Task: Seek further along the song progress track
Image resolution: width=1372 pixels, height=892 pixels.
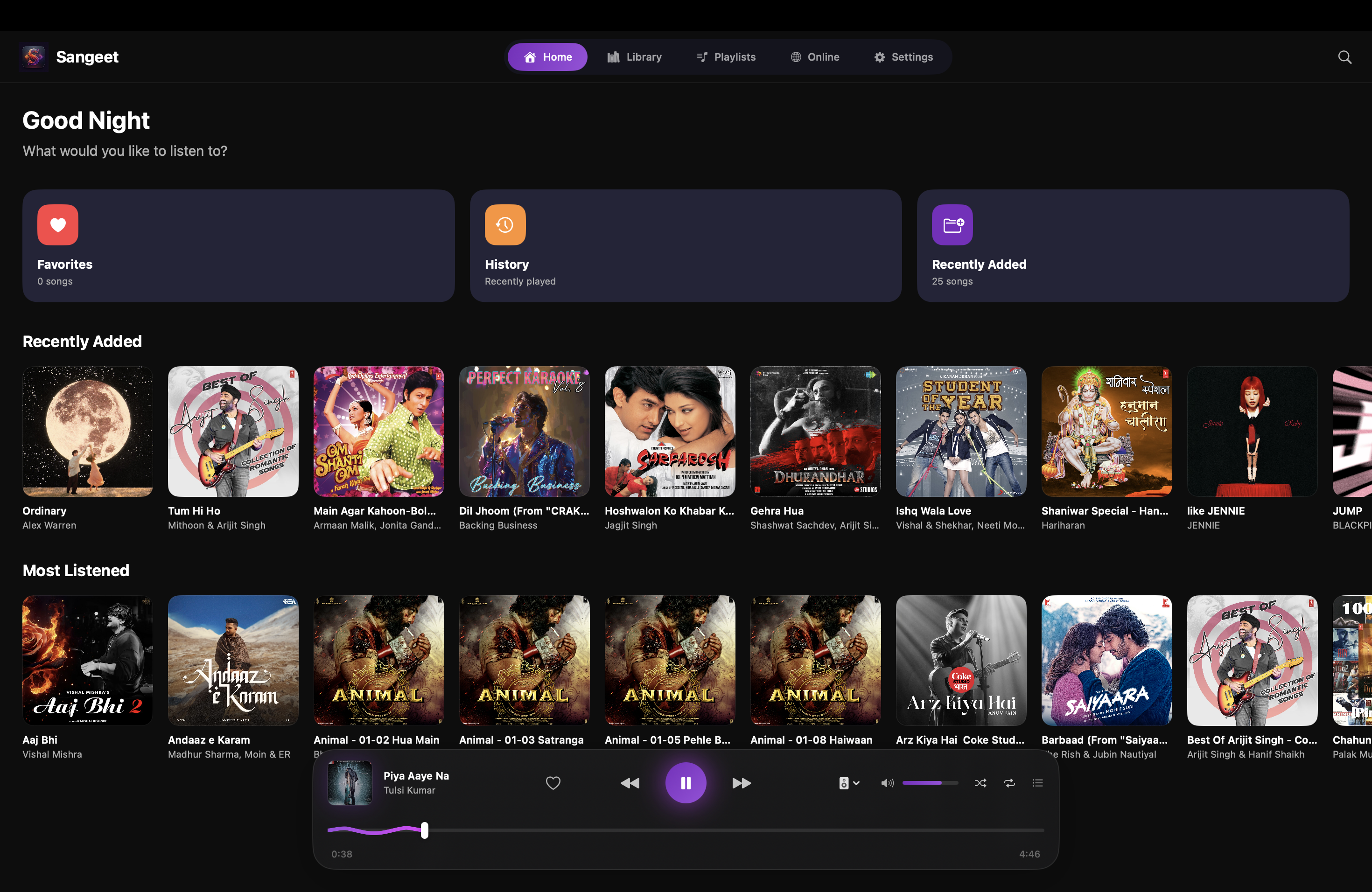Action: [x=736, y=830]
